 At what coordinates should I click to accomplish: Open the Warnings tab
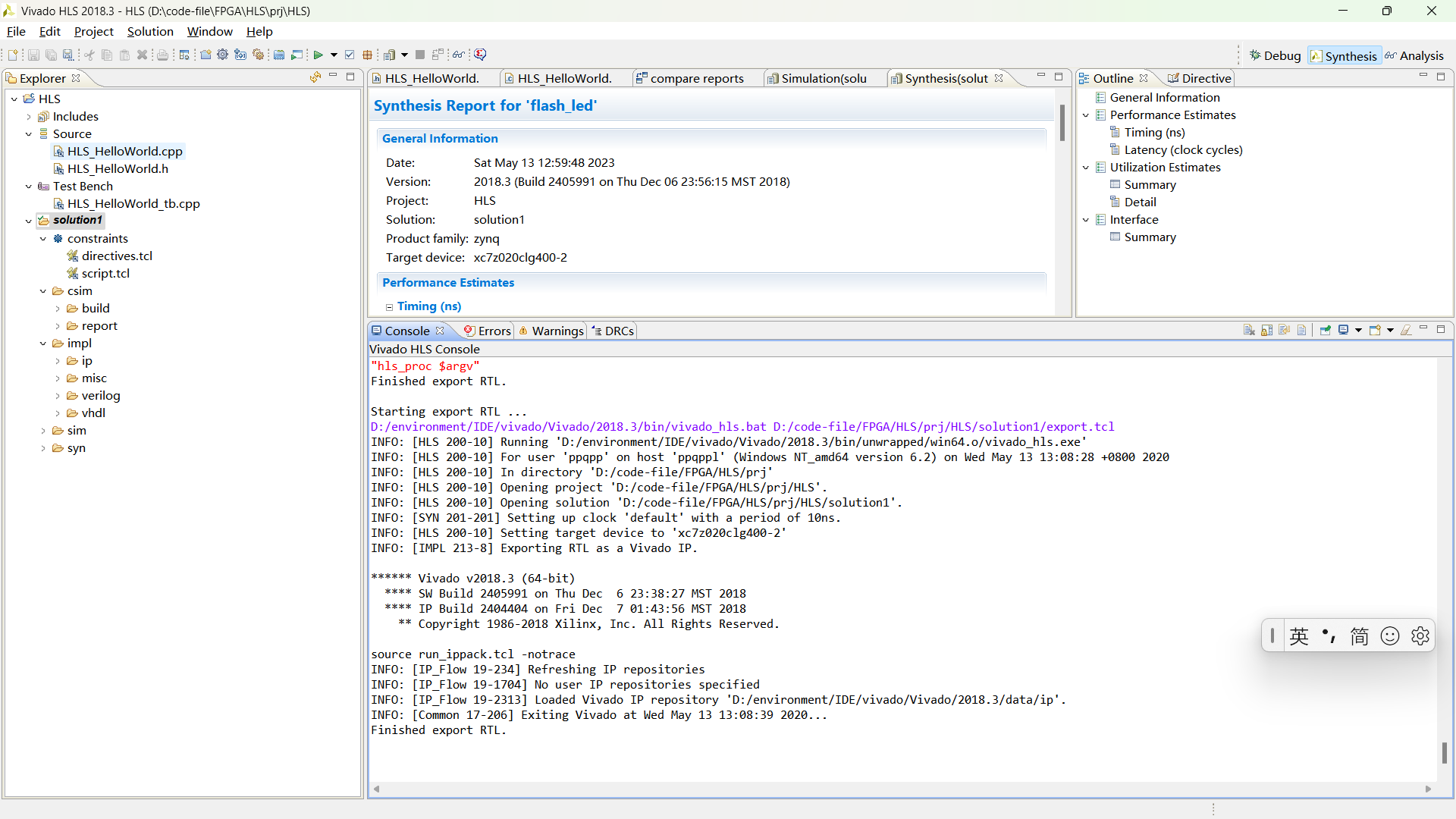tap(551, 331)
